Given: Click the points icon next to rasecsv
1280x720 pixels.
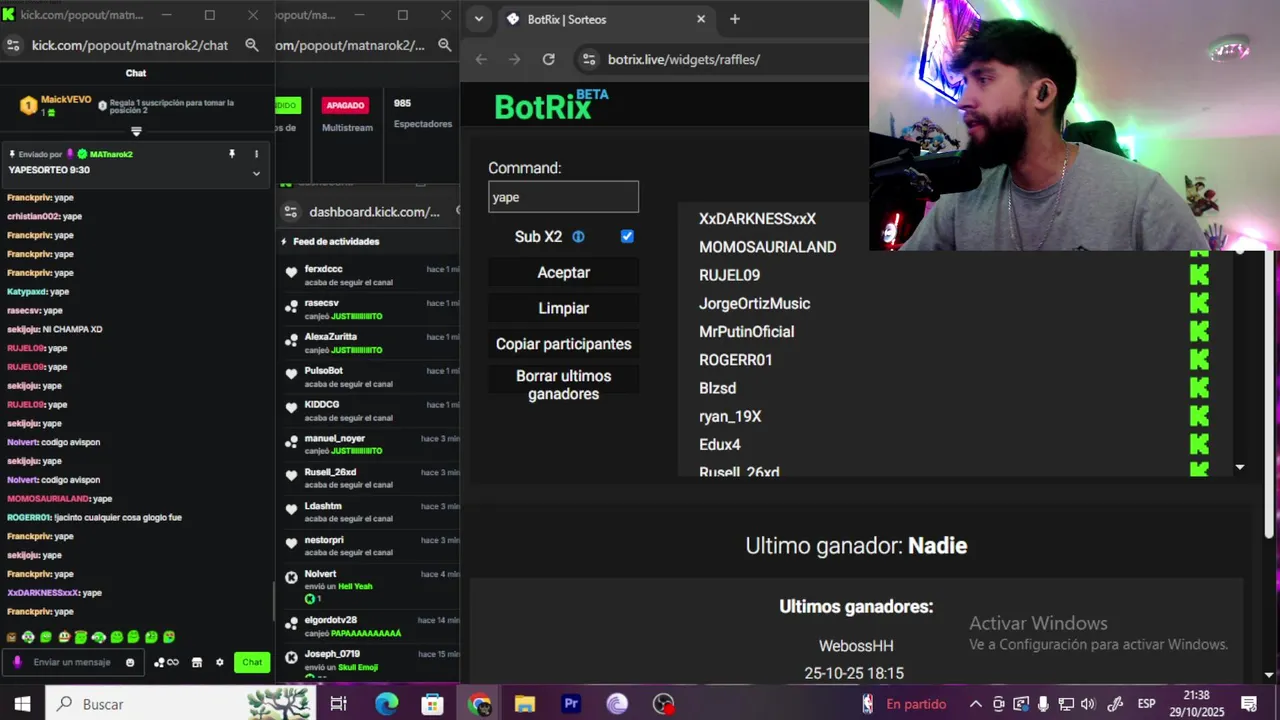Looking at the screenshot, I should pos(291,306).
